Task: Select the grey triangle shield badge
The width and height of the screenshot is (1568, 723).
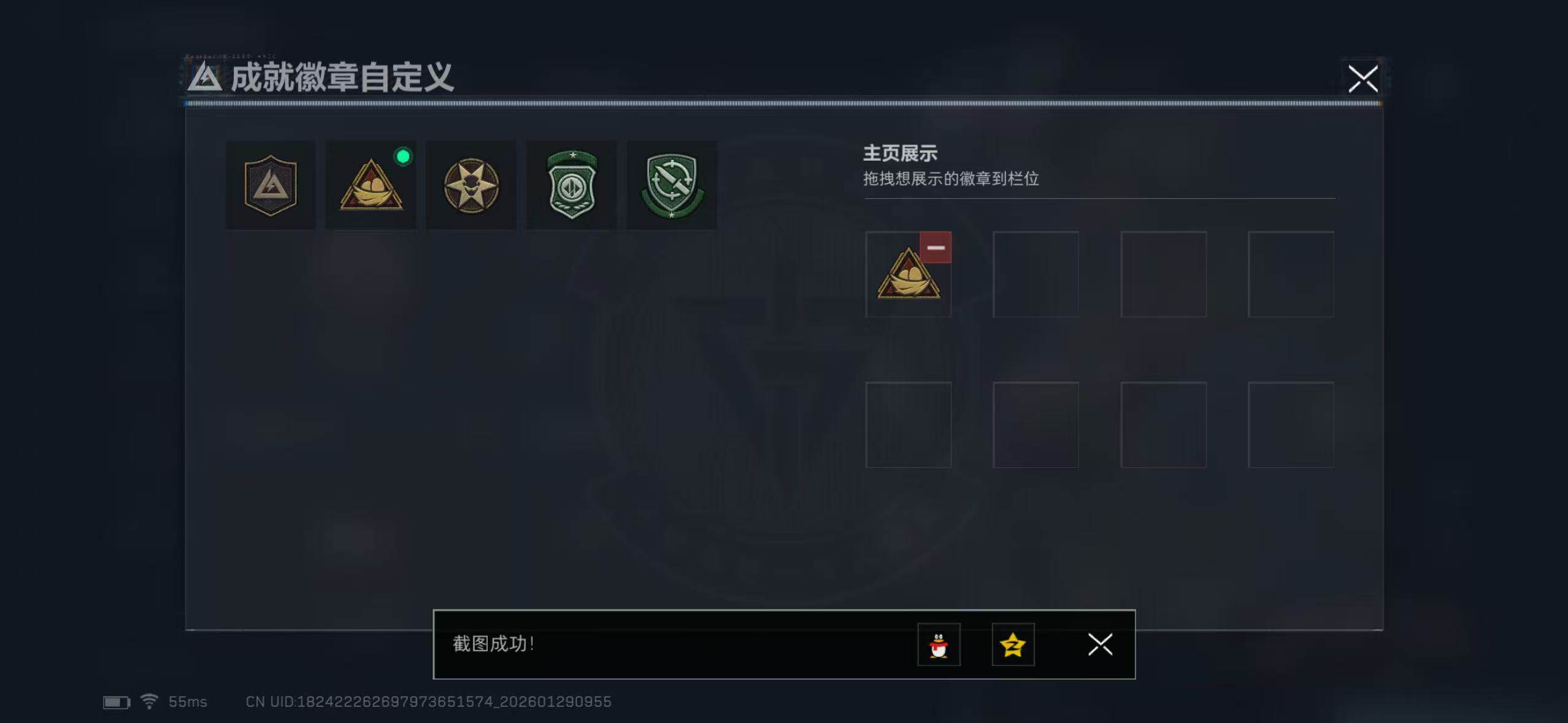Action: pos(271,185)
